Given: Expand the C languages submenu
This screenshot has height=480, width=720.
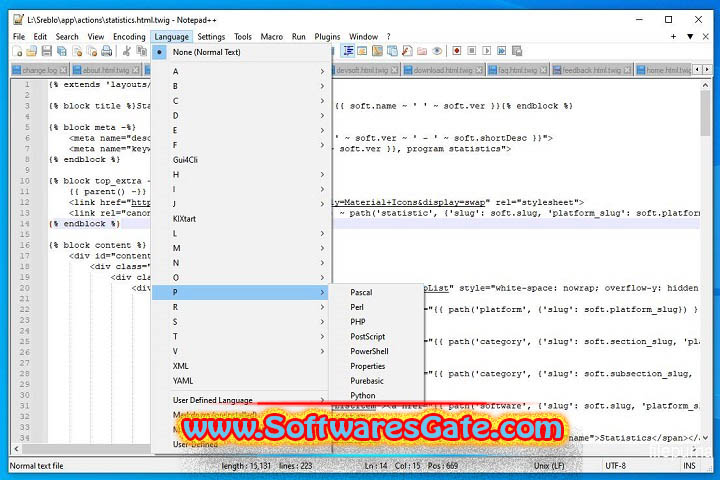Looking at the screenshot, I should 241,101.
